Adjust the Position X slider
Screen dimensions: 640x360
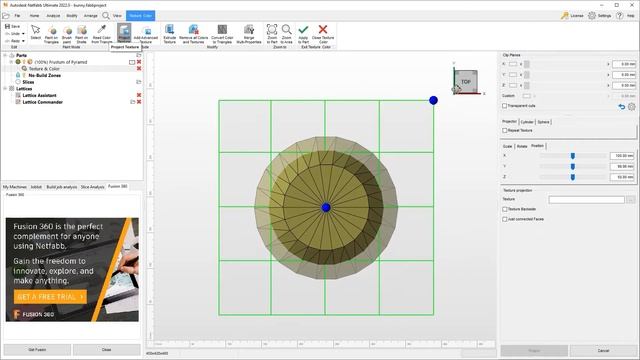tap(573, 156)
